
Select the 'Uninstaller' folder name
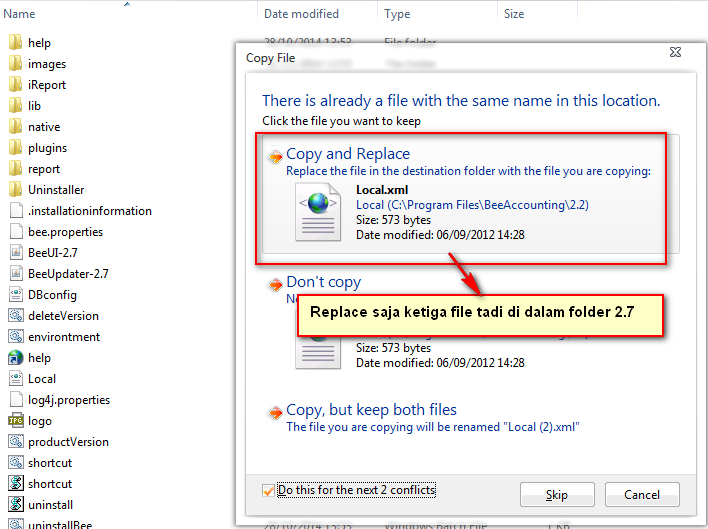(56, 190)
